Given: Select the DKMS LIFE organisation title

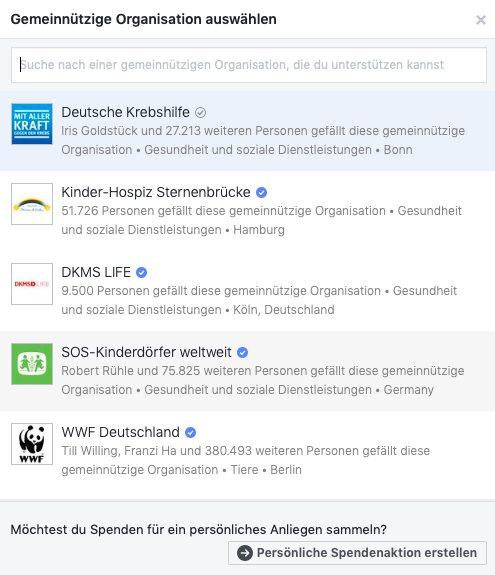Looking at the screenshot, I should (x=96, y=272).
